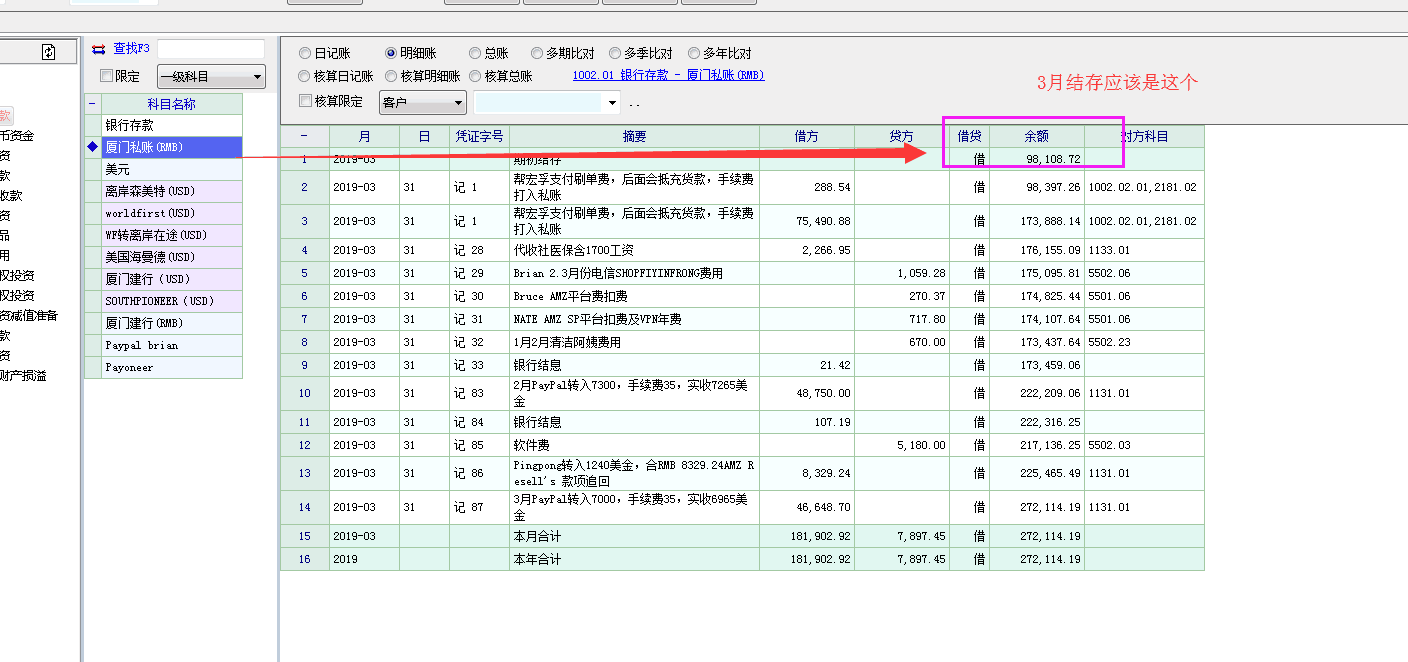Click the 查找F3 search label
Screen dimensions: 1408x662
coord(131,48)
